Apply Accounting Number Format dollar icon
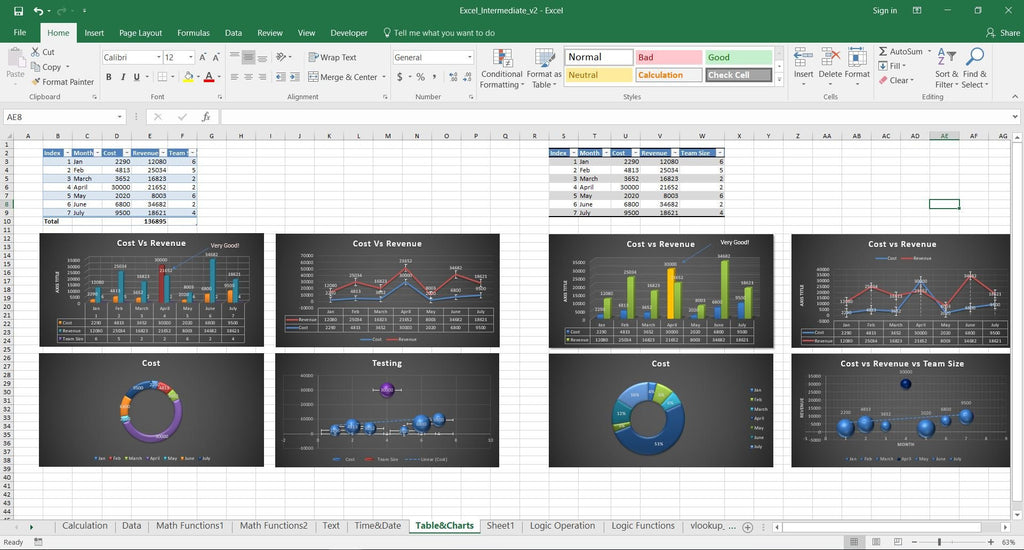1024x550 pixels. click(400, 77)
